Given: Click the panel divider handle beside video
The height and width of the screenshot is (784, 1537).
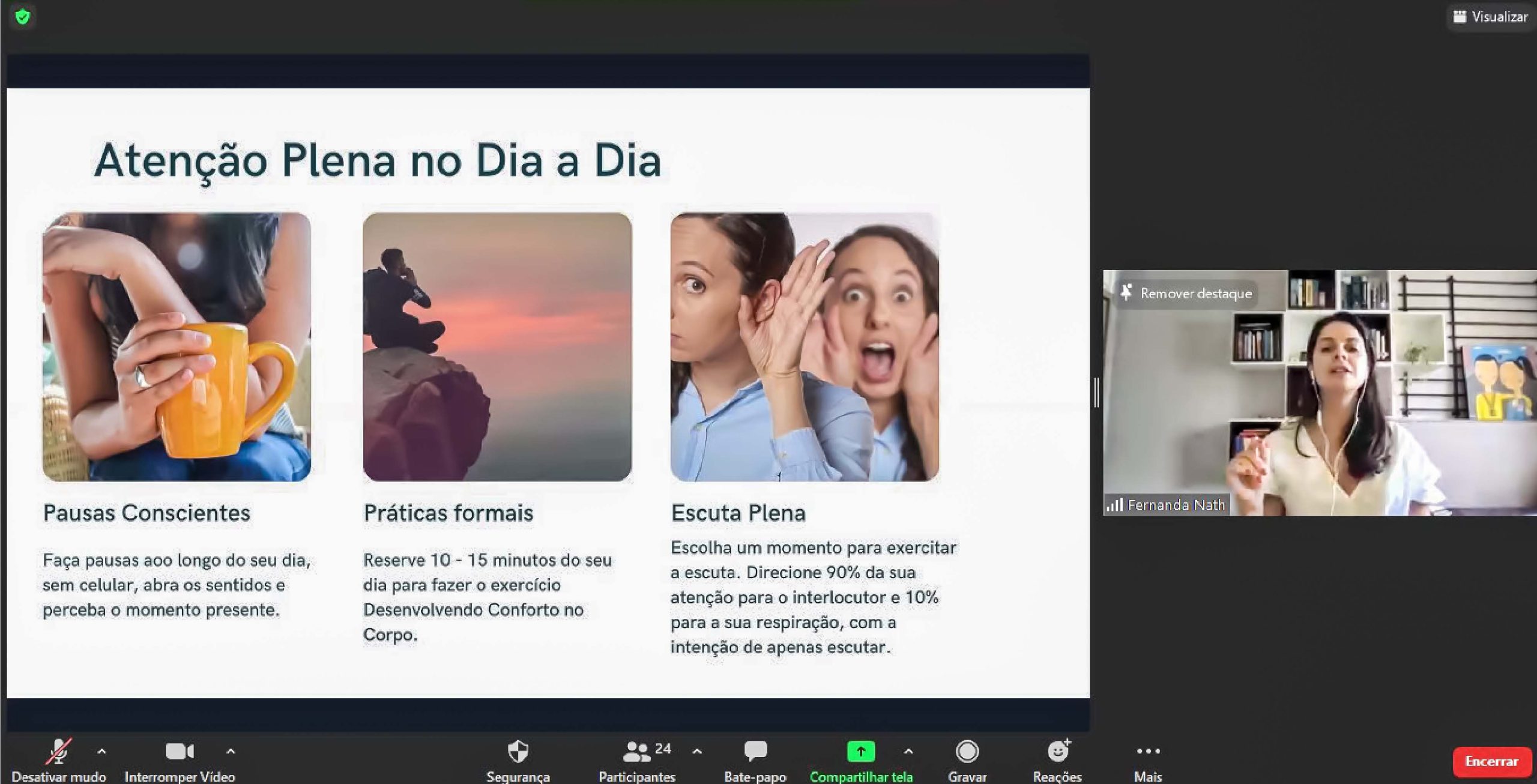Looking at the screenshot, I should click(1096, 393).
